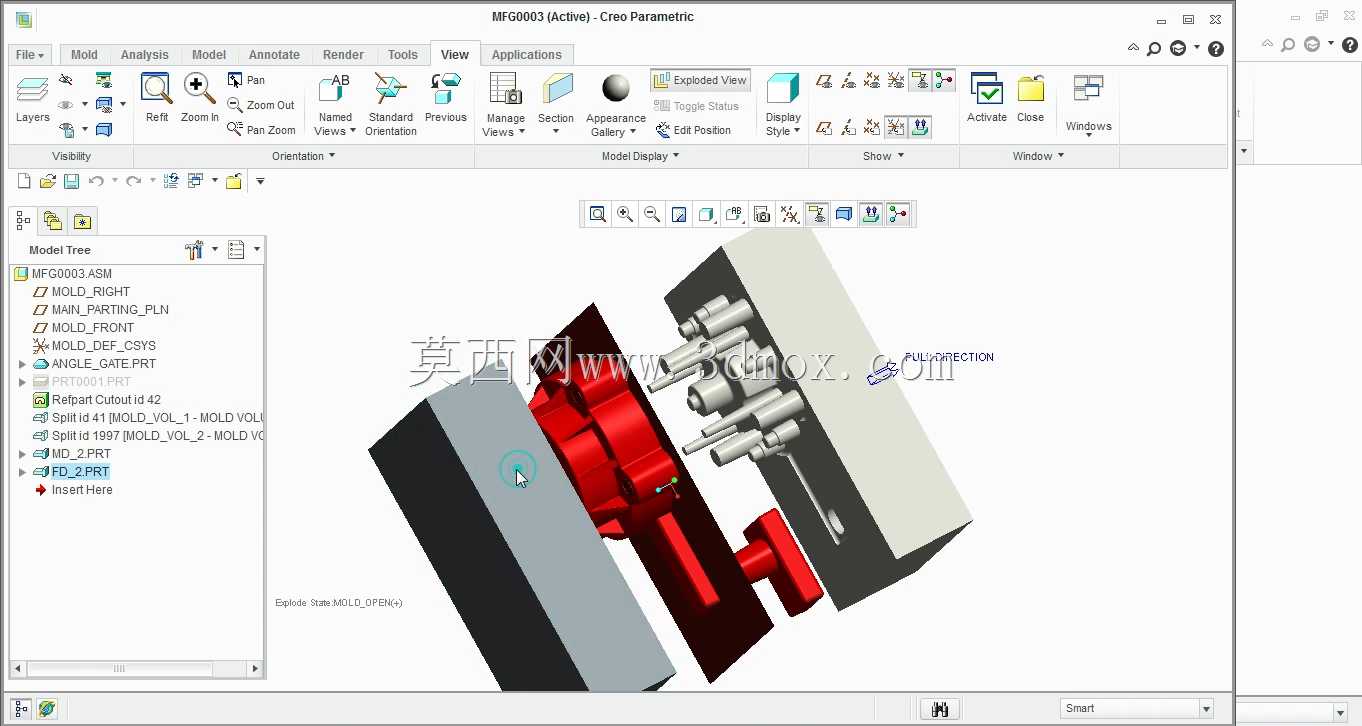Switch to the Favorites navigator tab
Screen dimensions: 1362x726
pos(82,221)
